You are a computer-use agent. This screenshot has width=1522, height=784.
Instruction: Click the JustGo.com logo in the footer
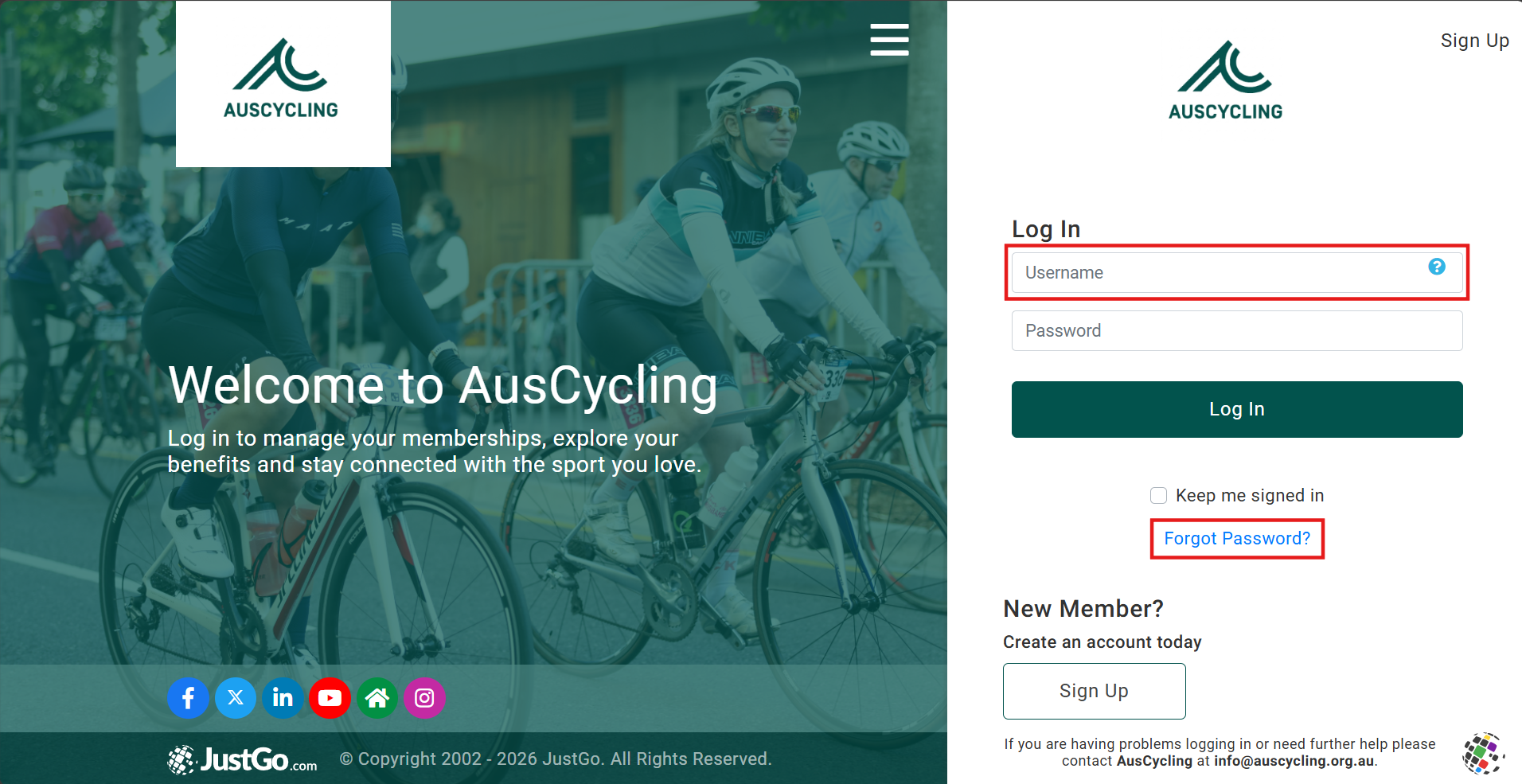pyautogui.click(x=242, y=759)
